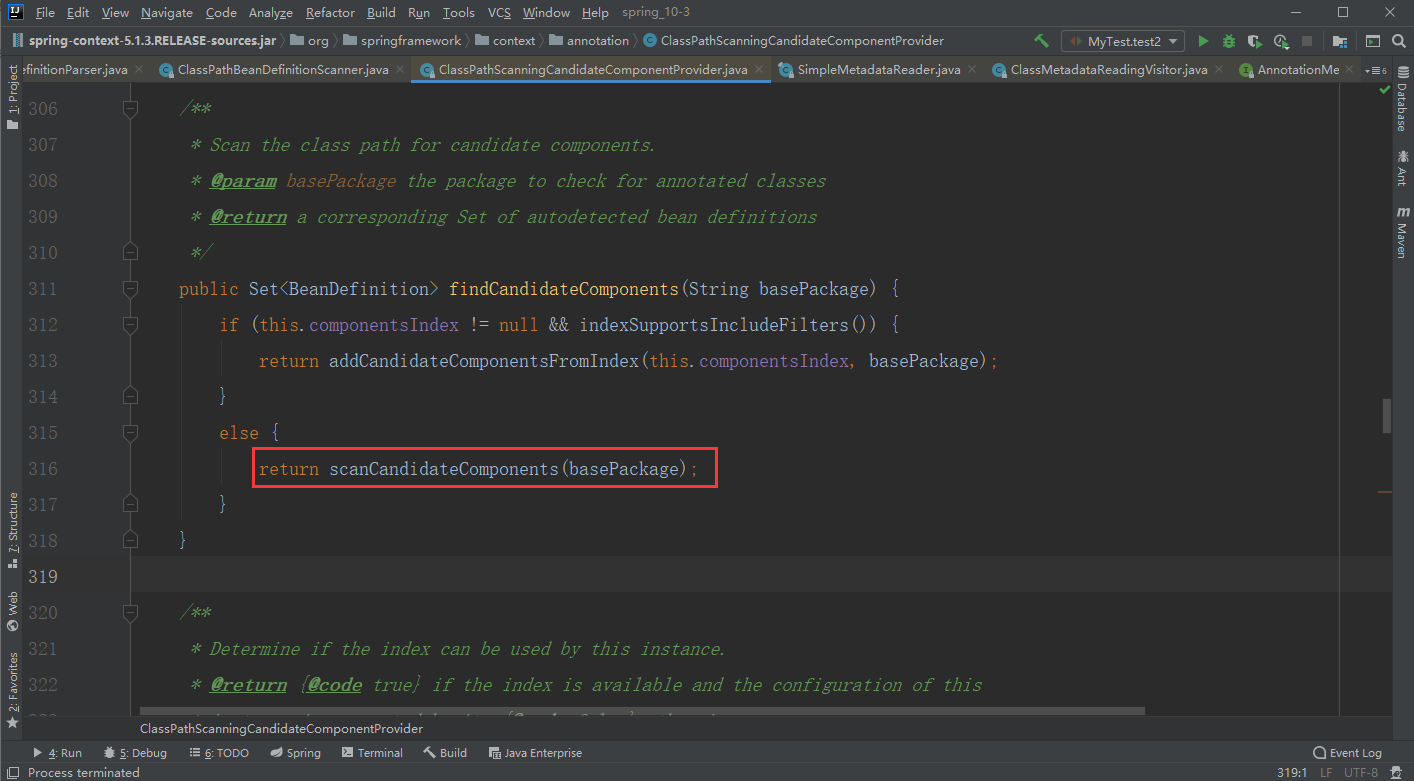
Task: Collapse the else block at line 315
Action: (x=130, y=433)
